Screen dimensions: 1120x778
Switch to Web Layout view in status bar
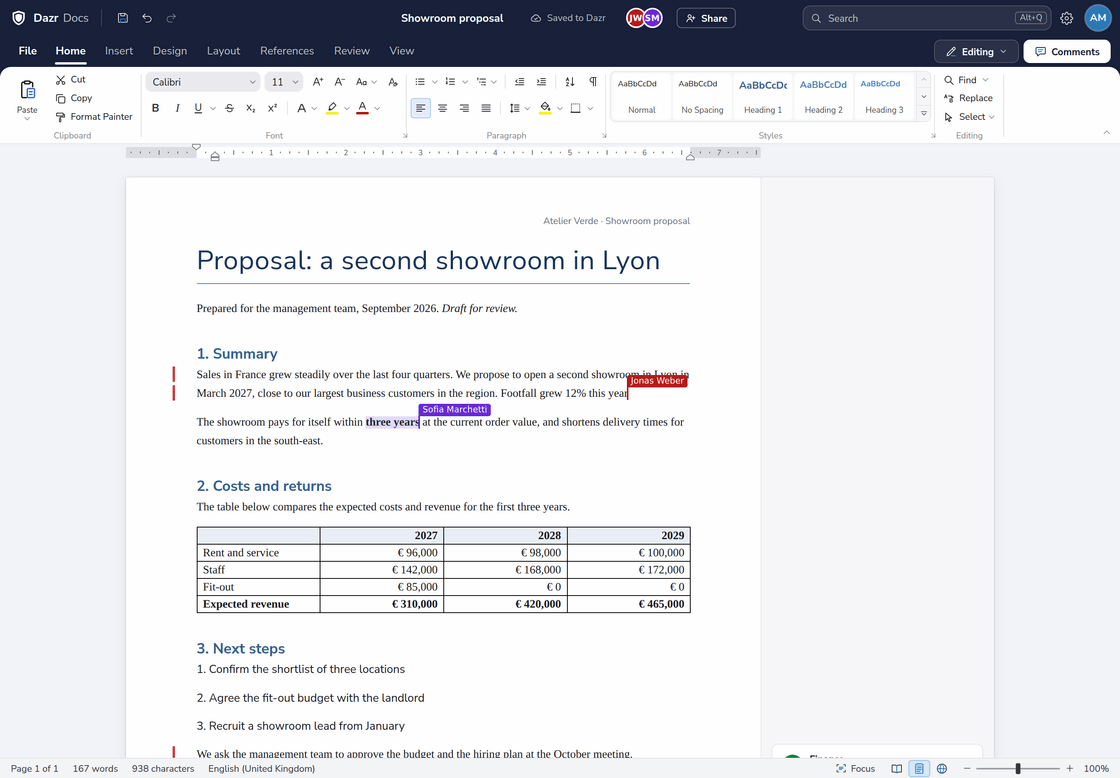click(x=942, y=769)
